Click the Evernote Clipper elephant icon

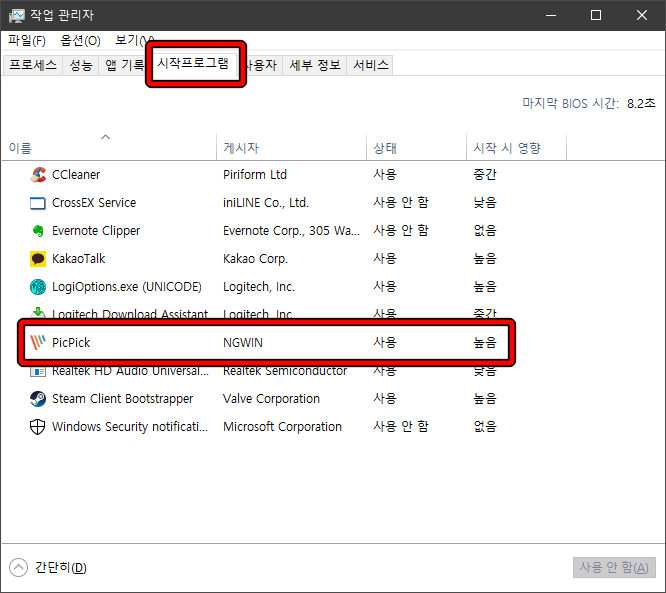pyautogui.click(x=38, y=231)
